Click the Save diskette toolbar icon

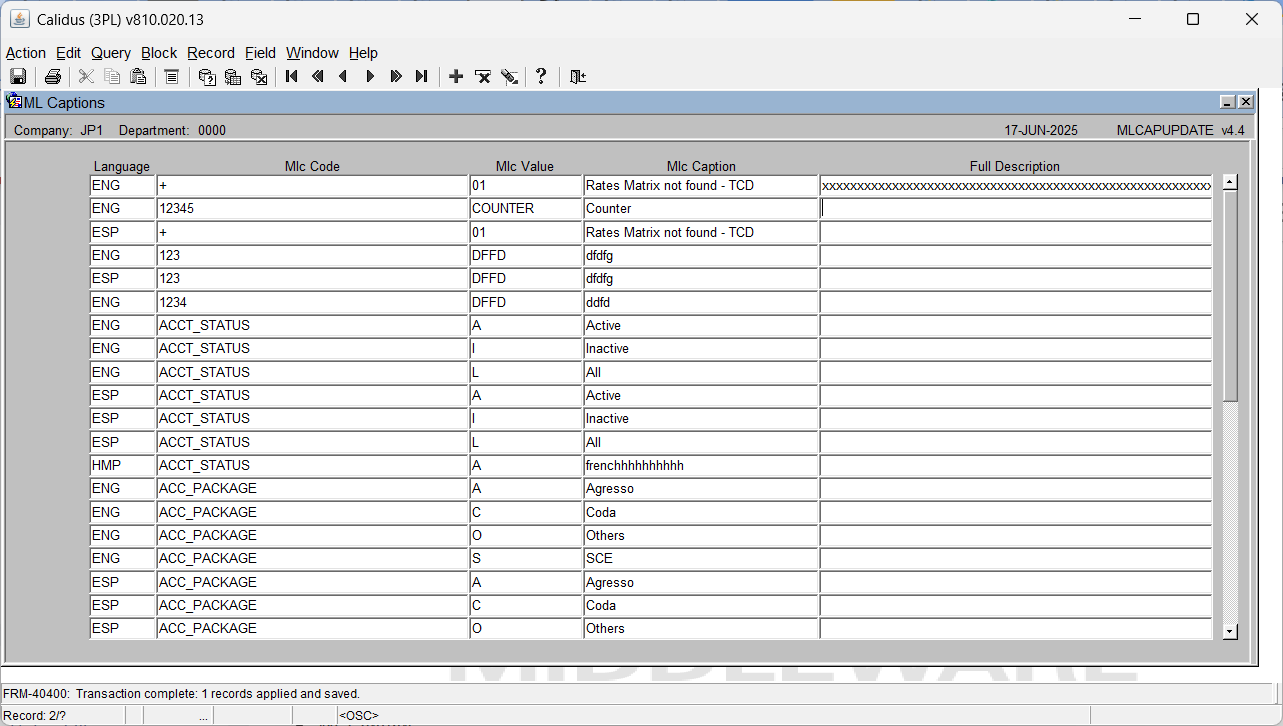pyautogui.click(x=18, y=77)
